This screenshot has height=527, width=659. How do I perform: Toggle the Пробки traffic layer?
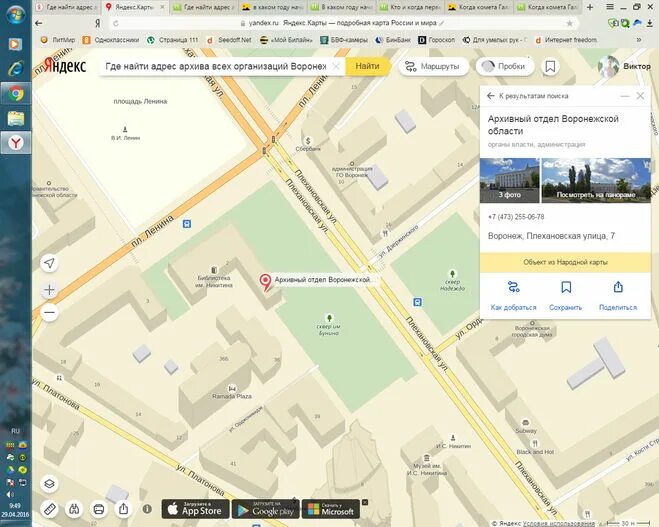pos(505,66)
